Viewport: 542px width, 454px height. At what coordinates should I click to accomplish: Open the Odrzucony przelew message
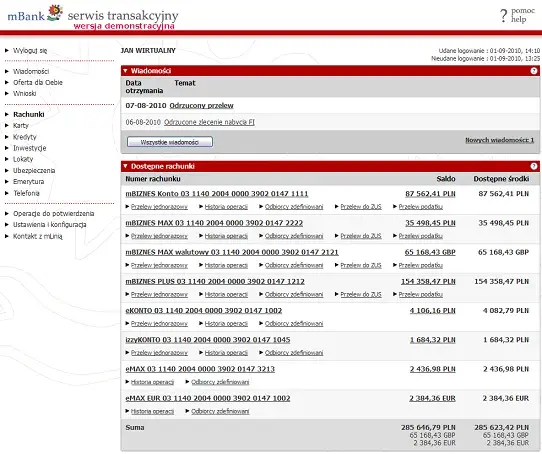[201, 105]
